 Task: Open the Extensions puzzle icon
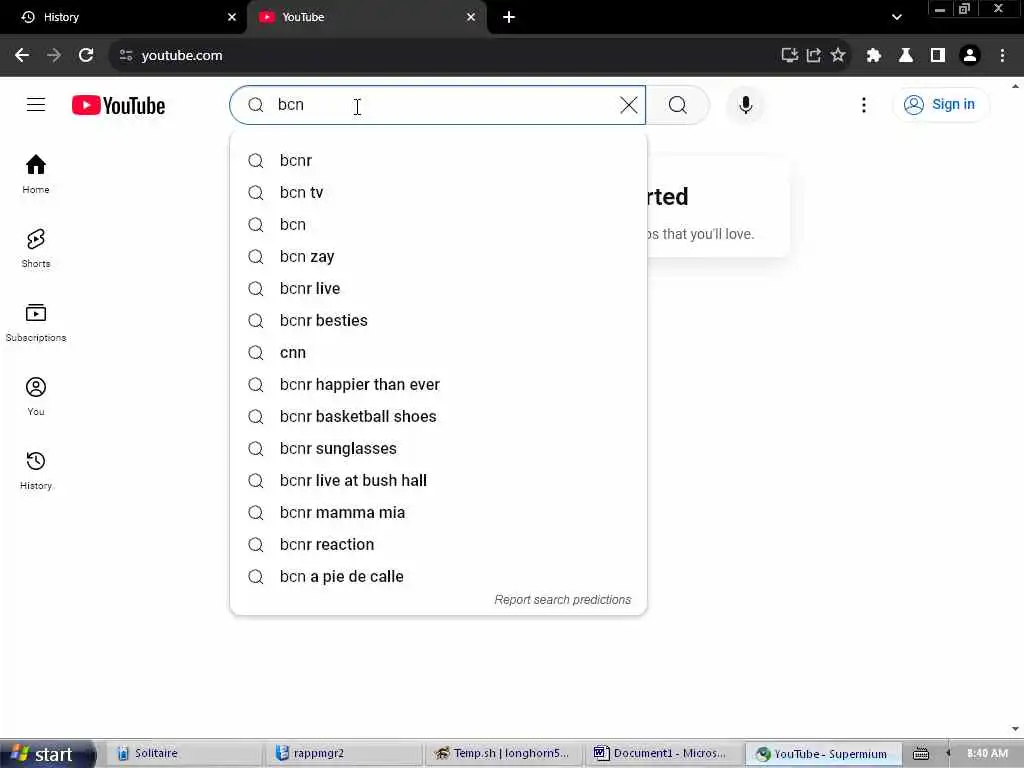click(873, 56)
